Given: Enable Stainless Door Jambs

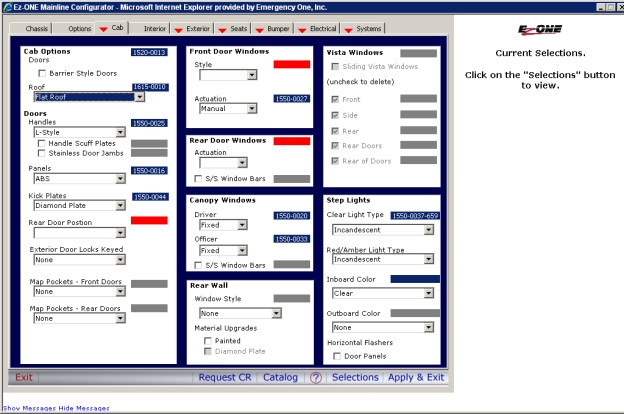Looking at the screenshot, I should tap(41, 153).
